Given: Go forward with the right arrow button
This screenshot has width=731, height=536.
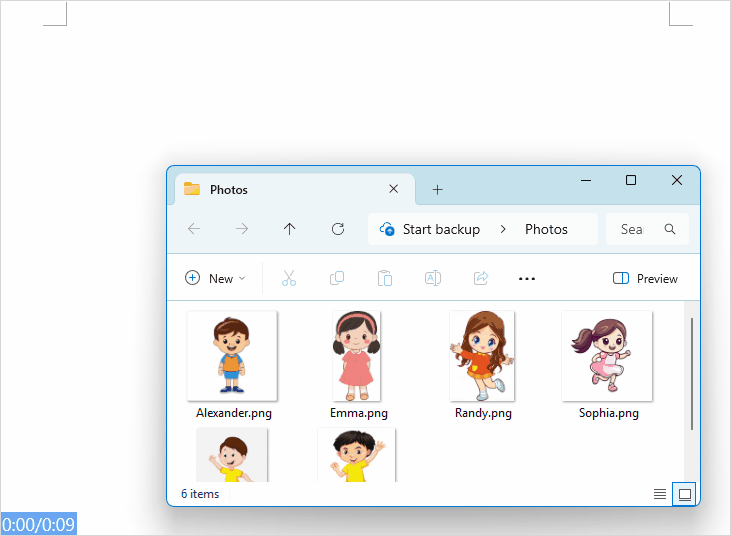Looking at the screenshot, I should click(x=241, y=229).
